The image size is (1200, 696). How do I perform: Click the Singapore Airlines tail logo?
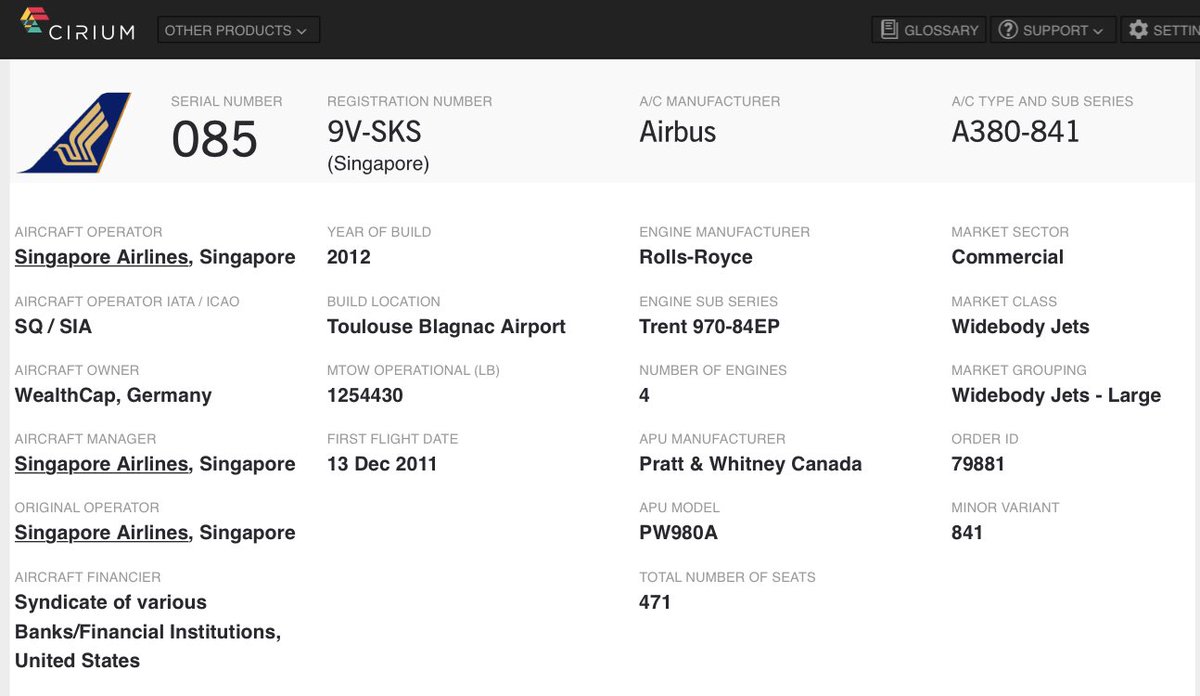(75, 133)
